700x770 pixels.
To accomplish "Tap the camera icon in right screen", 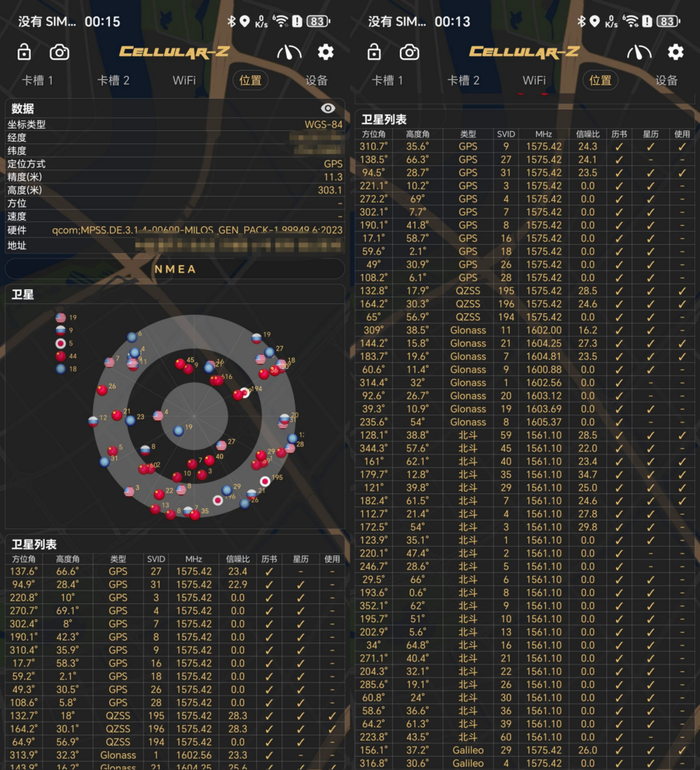I will [409, 52].
